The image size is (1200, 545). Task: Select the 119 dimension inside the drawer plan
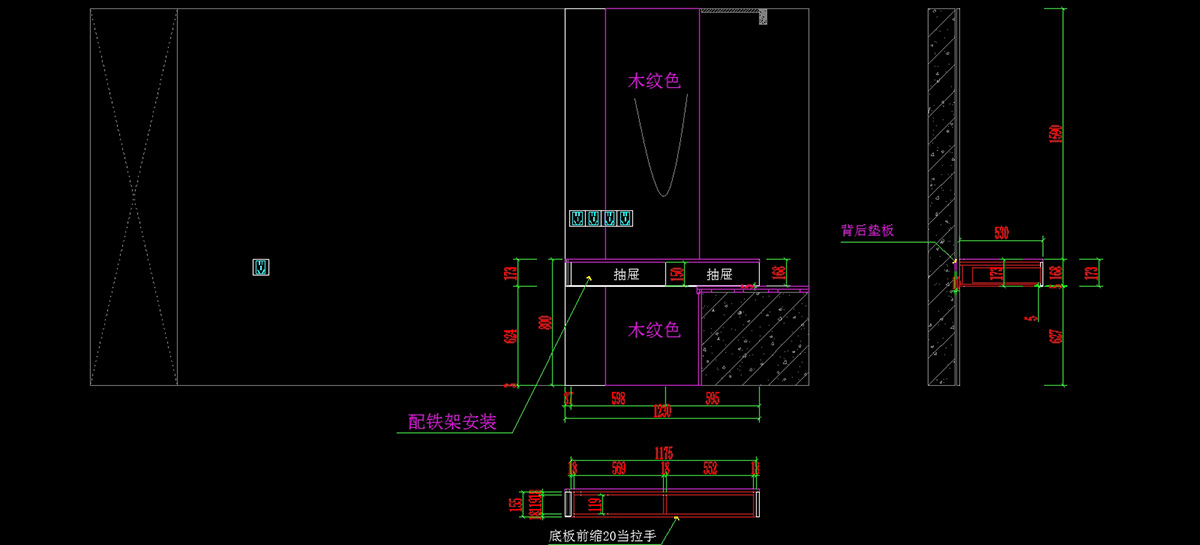pyautogui.click(x=594, y=503)
